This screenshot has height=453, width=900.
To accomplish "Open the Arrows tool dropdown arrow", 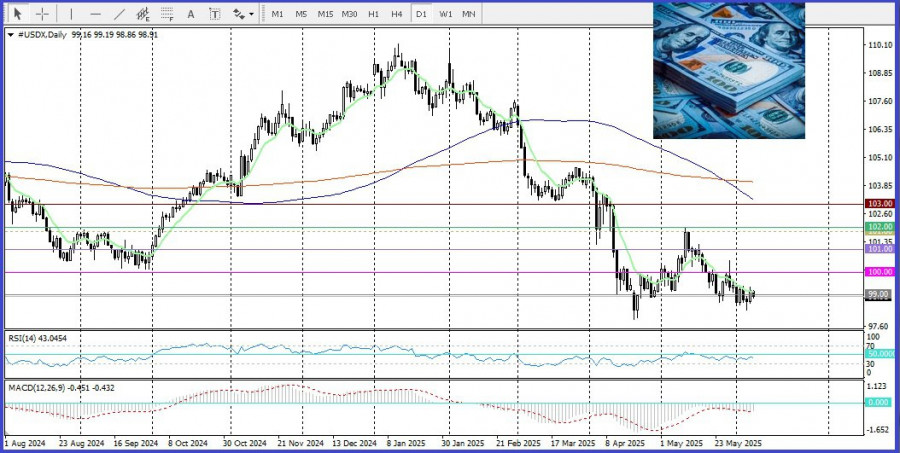I will (x=251, y=14).
